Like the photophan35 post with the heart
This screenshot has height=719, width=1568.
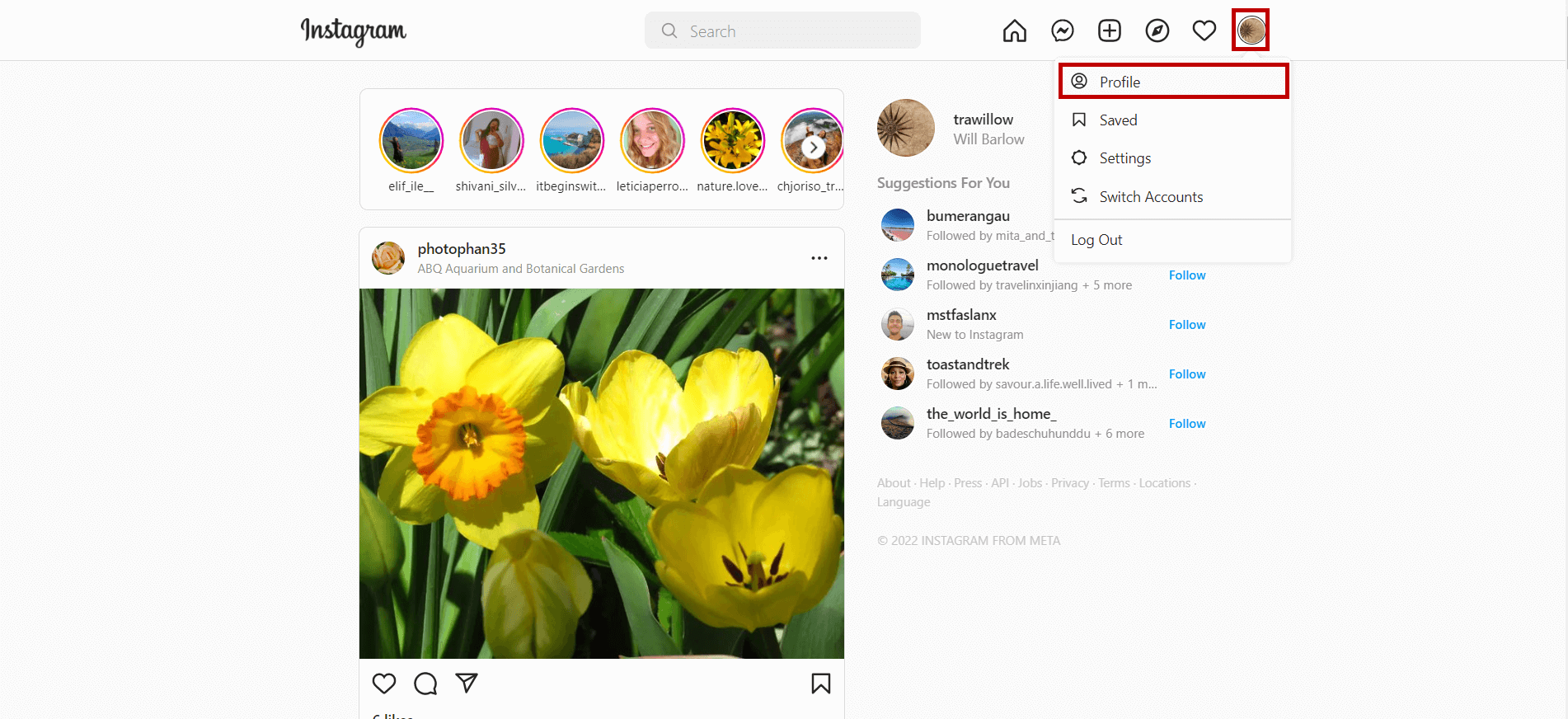pyautogui.click(x=384, y=684)
